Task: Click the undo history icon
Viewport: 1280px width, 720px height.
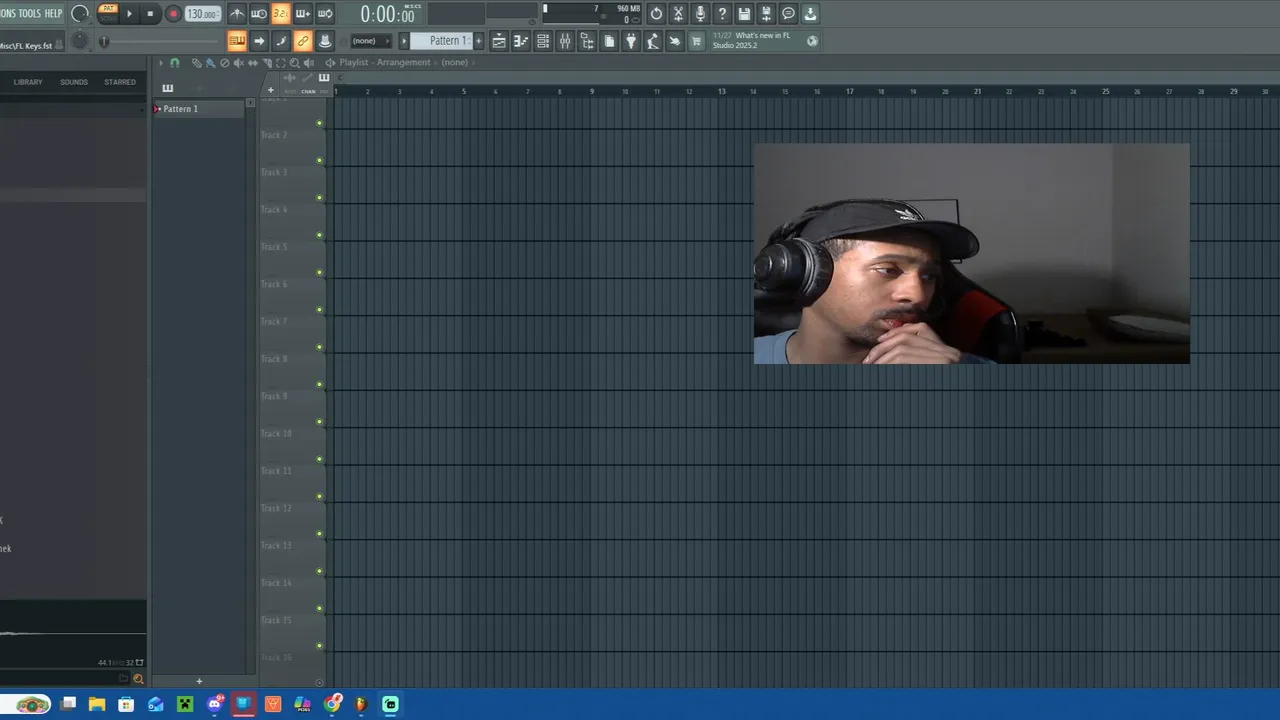Action: click(x=656, y=14)
